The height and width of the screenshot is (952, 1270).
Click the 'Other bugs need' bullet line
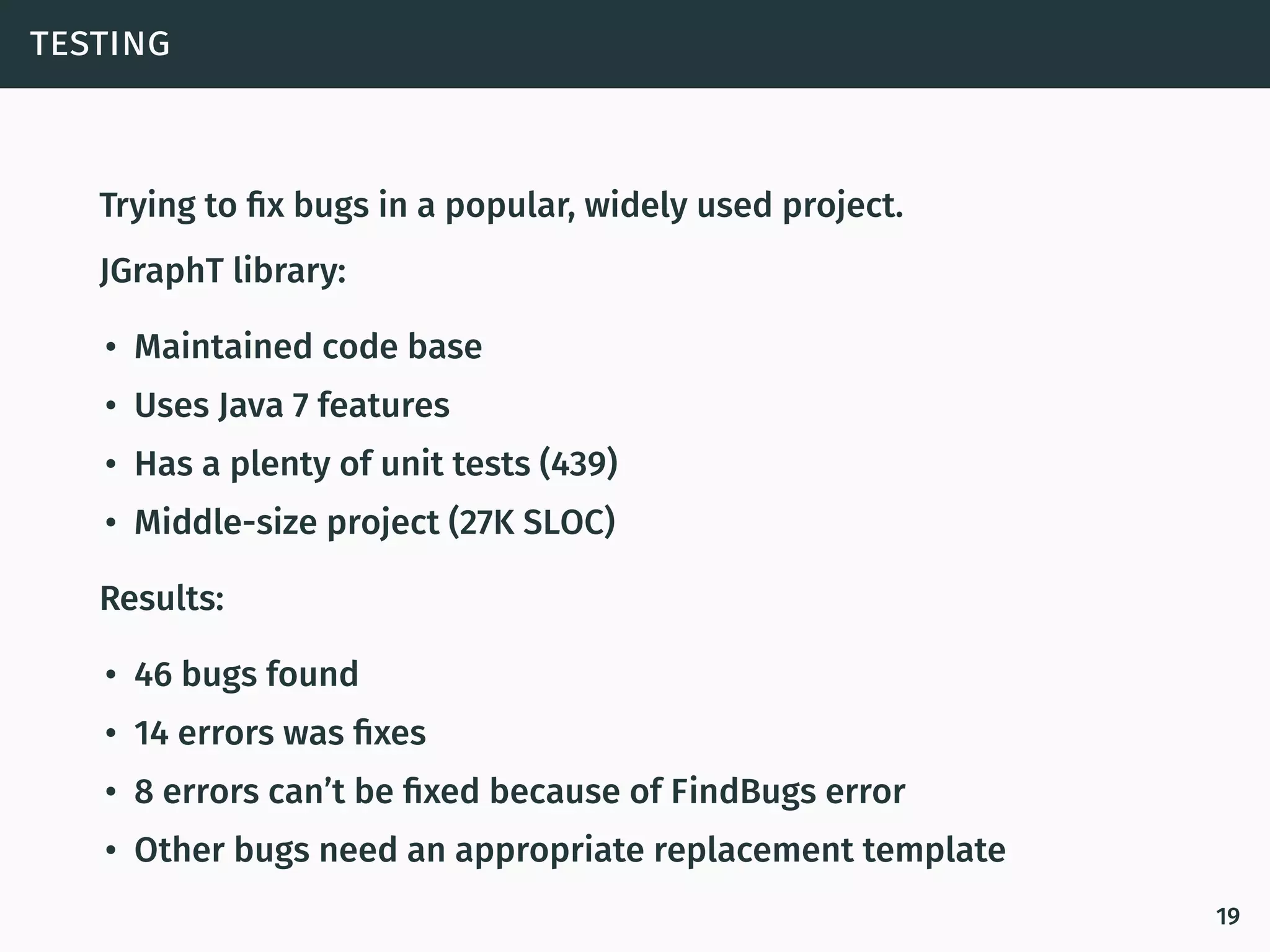click(x=570, y=850)
